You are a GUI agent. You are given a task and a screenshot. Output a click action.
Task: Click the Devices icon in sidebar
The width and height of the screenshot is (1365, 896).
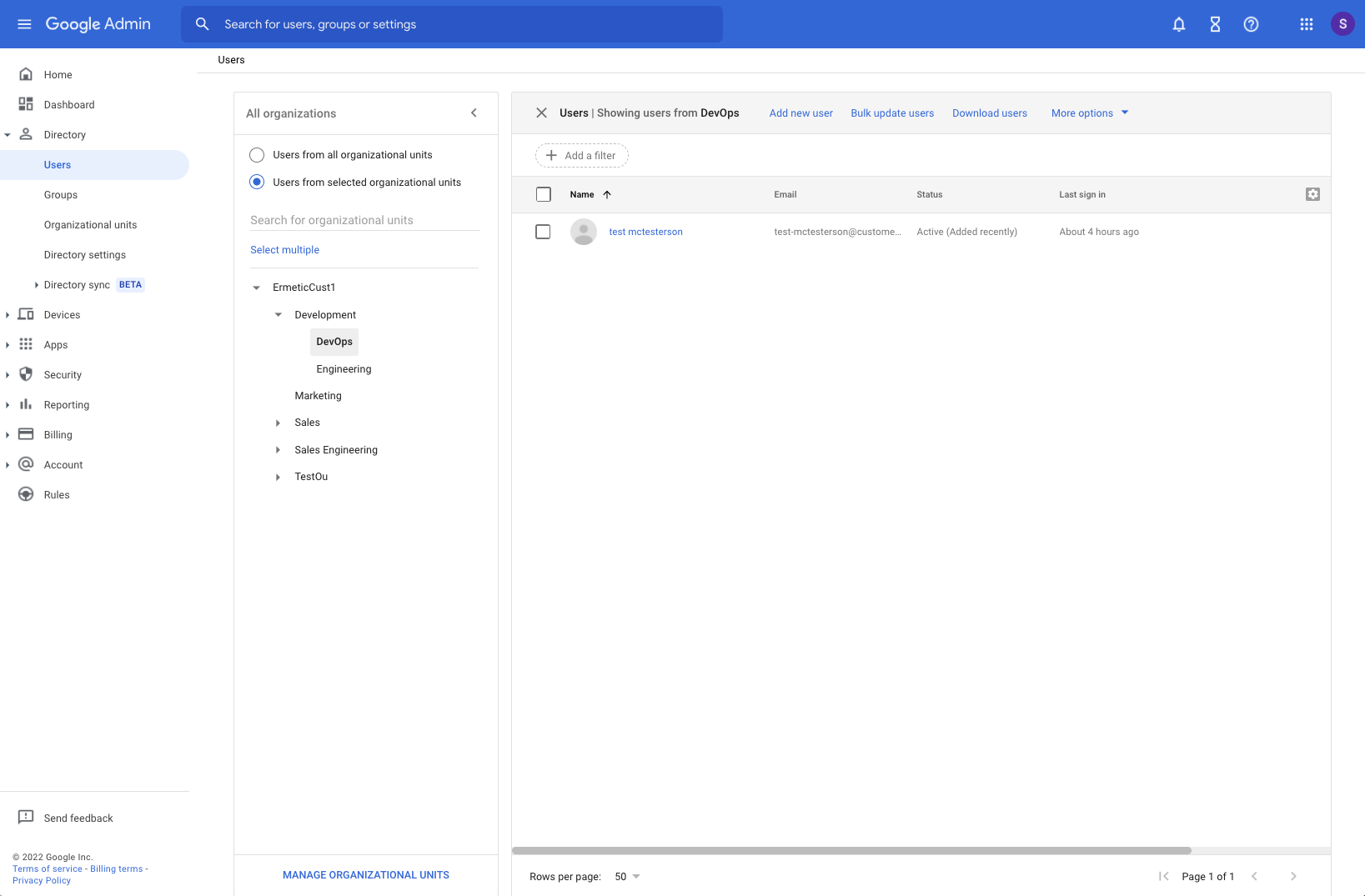coord(26,314)
